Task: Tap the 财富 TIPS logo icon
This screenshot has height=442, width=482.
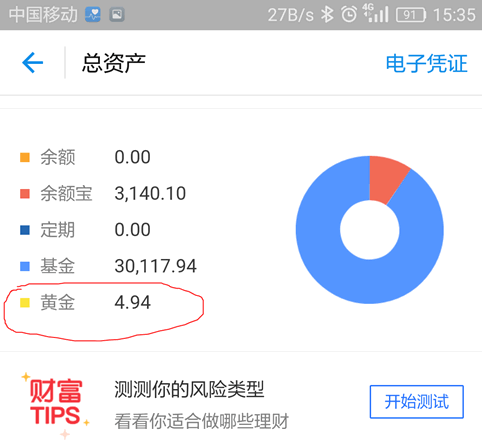Action: [x=55, y=405]
